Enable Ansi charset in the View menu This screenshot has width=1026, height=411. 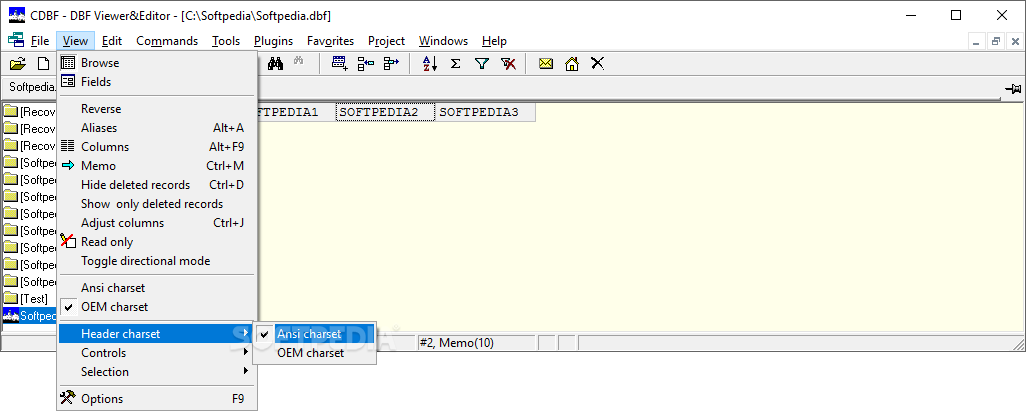(157, 288)
